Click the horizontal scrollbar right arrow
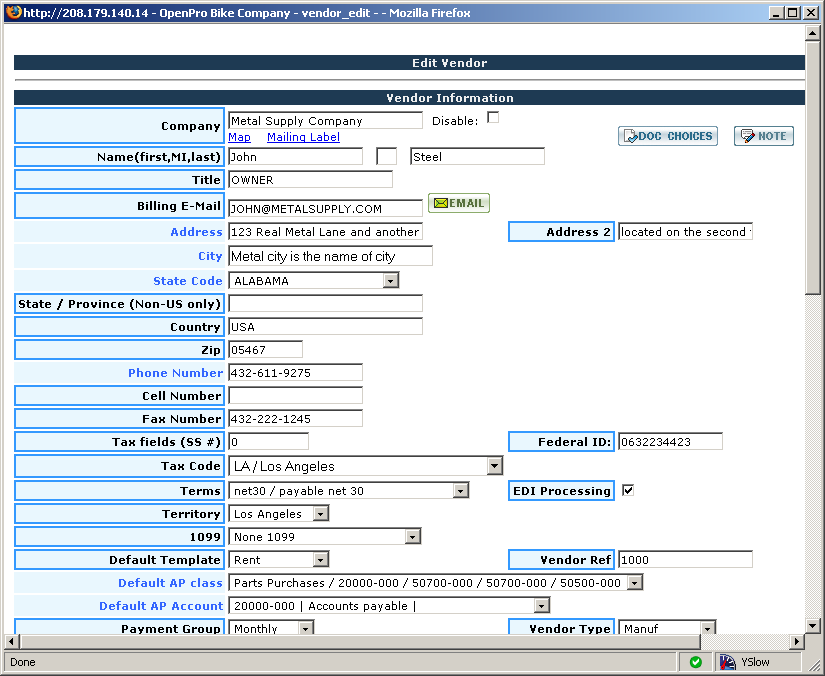Image resolution: width=825 pixels, height=676 pixels. click(x=797, y=641)
